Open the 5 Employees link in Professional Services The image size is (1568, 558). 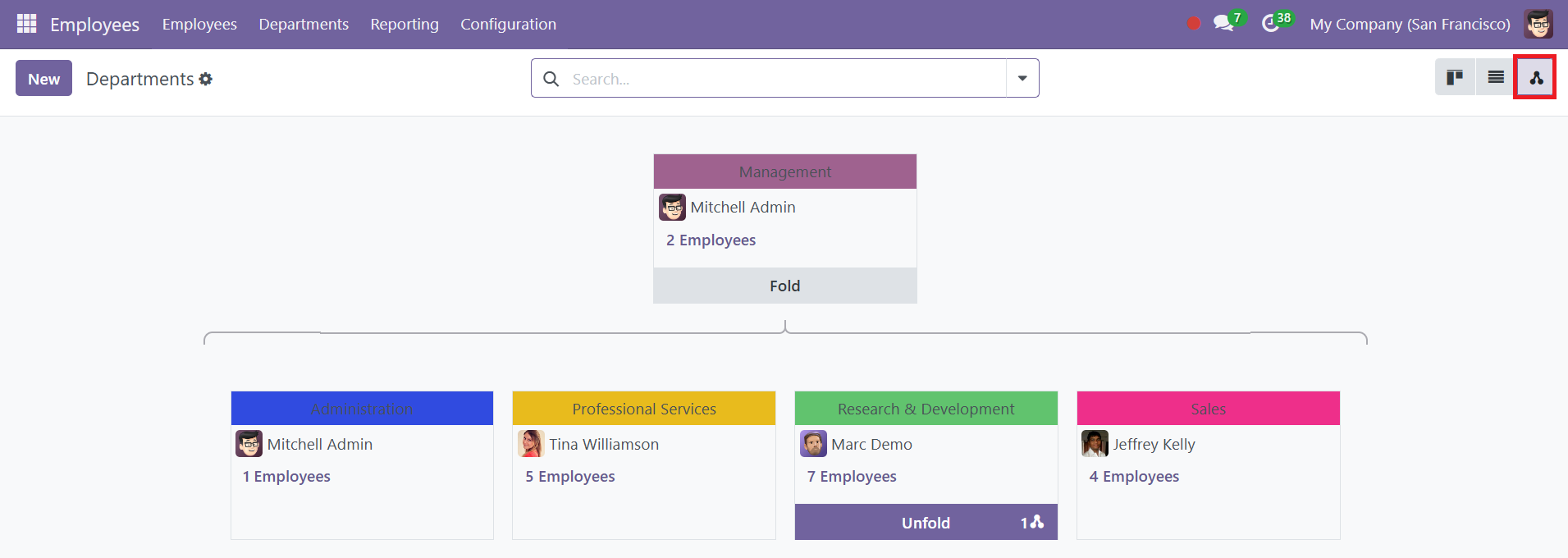pyautogui.click(x=570, y=476)
